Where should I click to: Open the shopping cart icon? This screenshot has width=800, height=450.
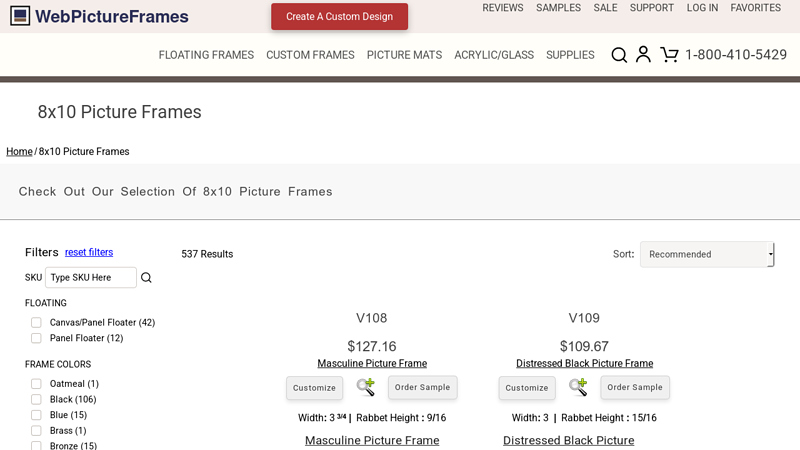(669, 55)
